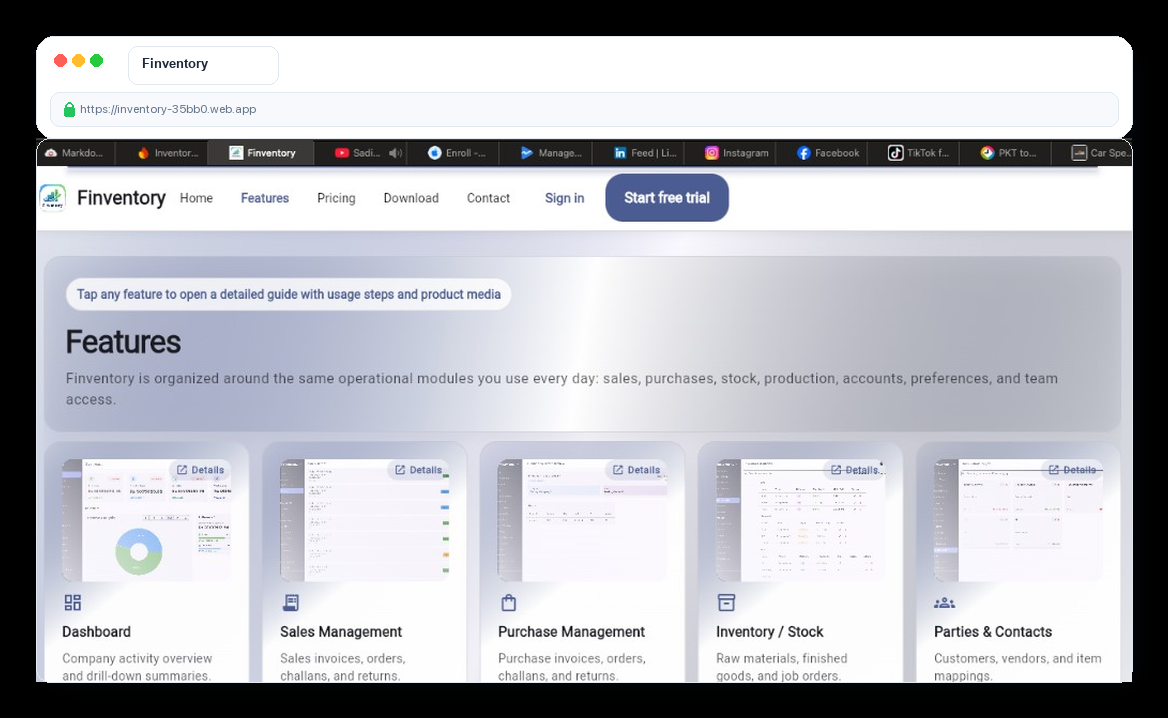Open Details on the Inventory / Stock card
Image resolution: width=1168 pixels, height=718 pixels.
tap(854, 470)
